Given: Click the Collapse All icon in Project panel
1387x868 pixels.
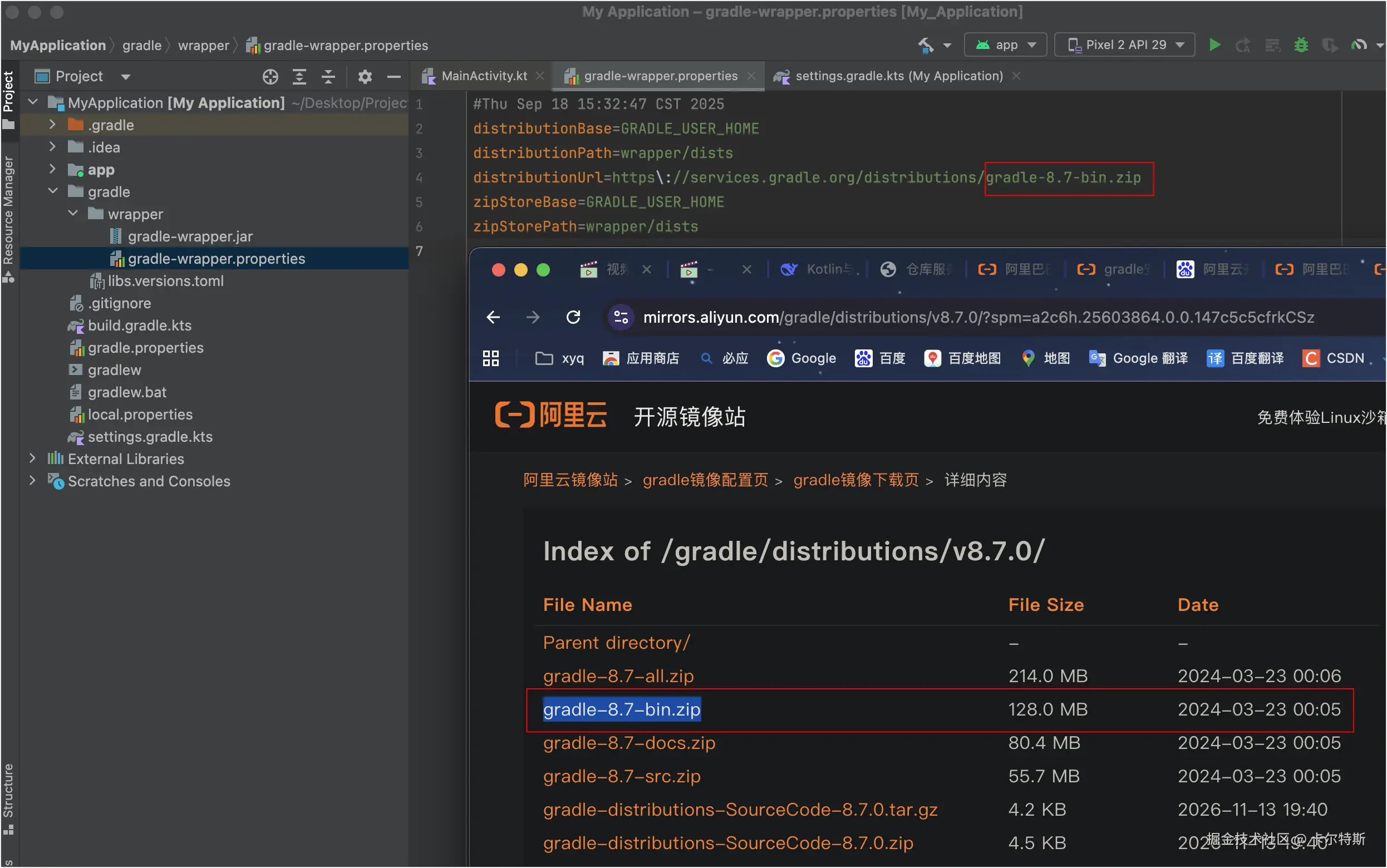Looking at the screenshot, I should 328,76.
